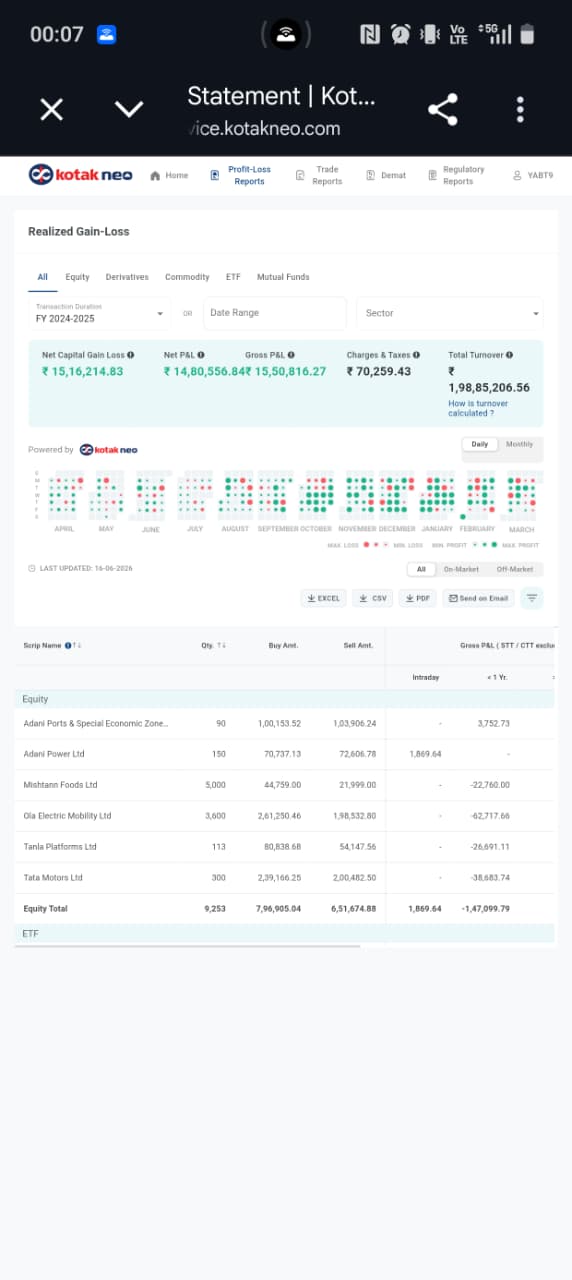The image size is (572, 1280).
Task: Click the Send on Email button
Action: point(478,598)
